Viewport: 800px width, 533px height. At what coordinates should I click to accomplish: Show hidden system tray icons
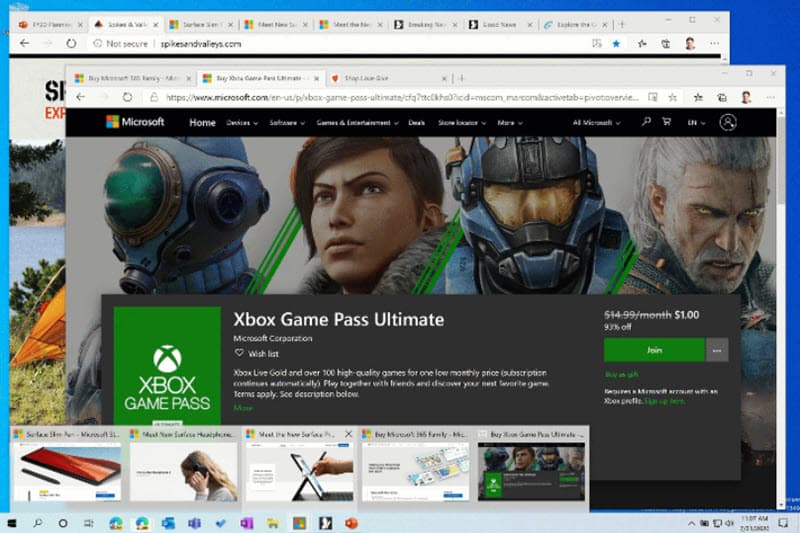point(691,523)
